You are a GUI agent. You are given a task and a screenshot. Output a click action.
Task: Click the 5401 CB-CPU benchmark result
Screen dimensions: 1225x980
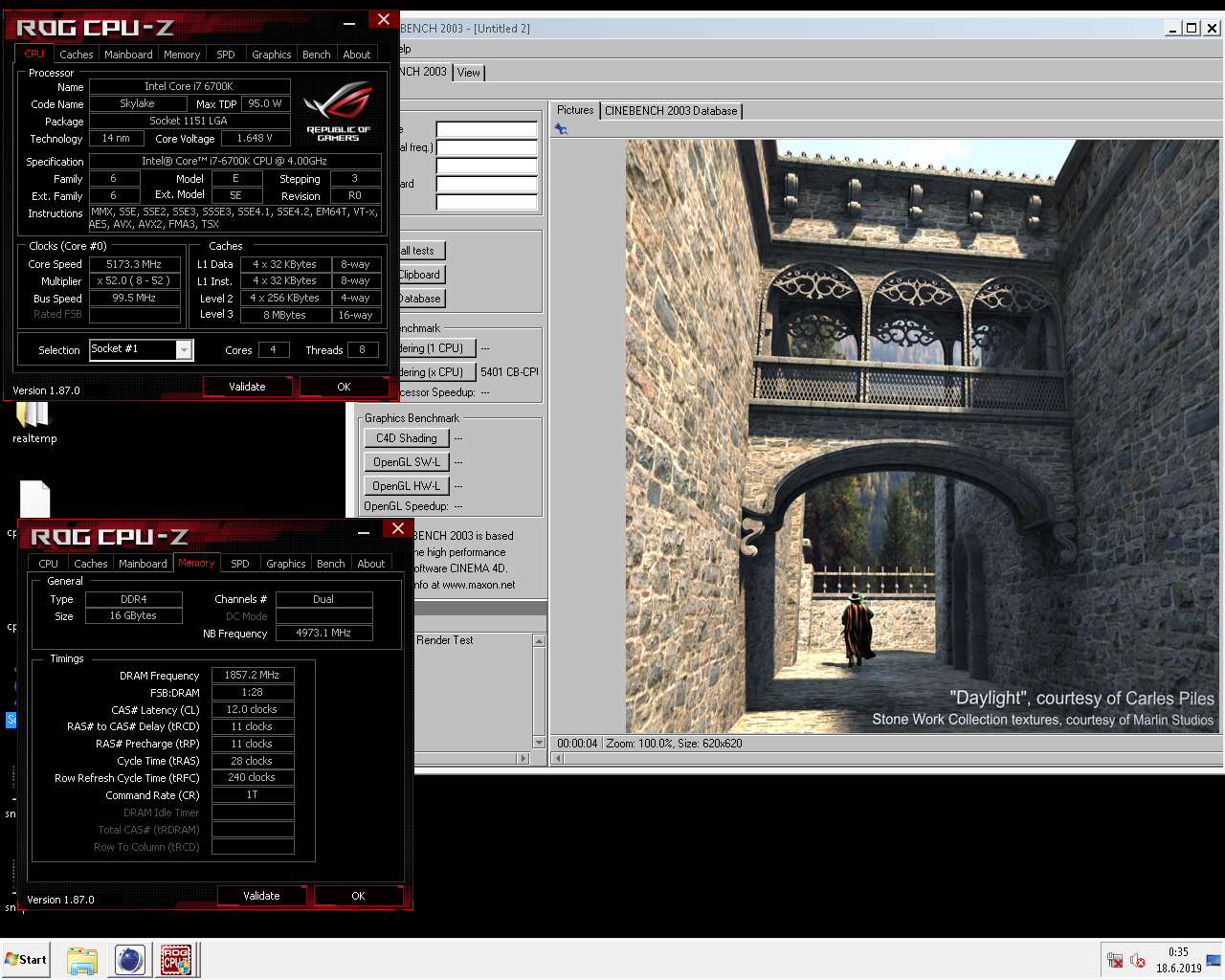pos(509,372)
